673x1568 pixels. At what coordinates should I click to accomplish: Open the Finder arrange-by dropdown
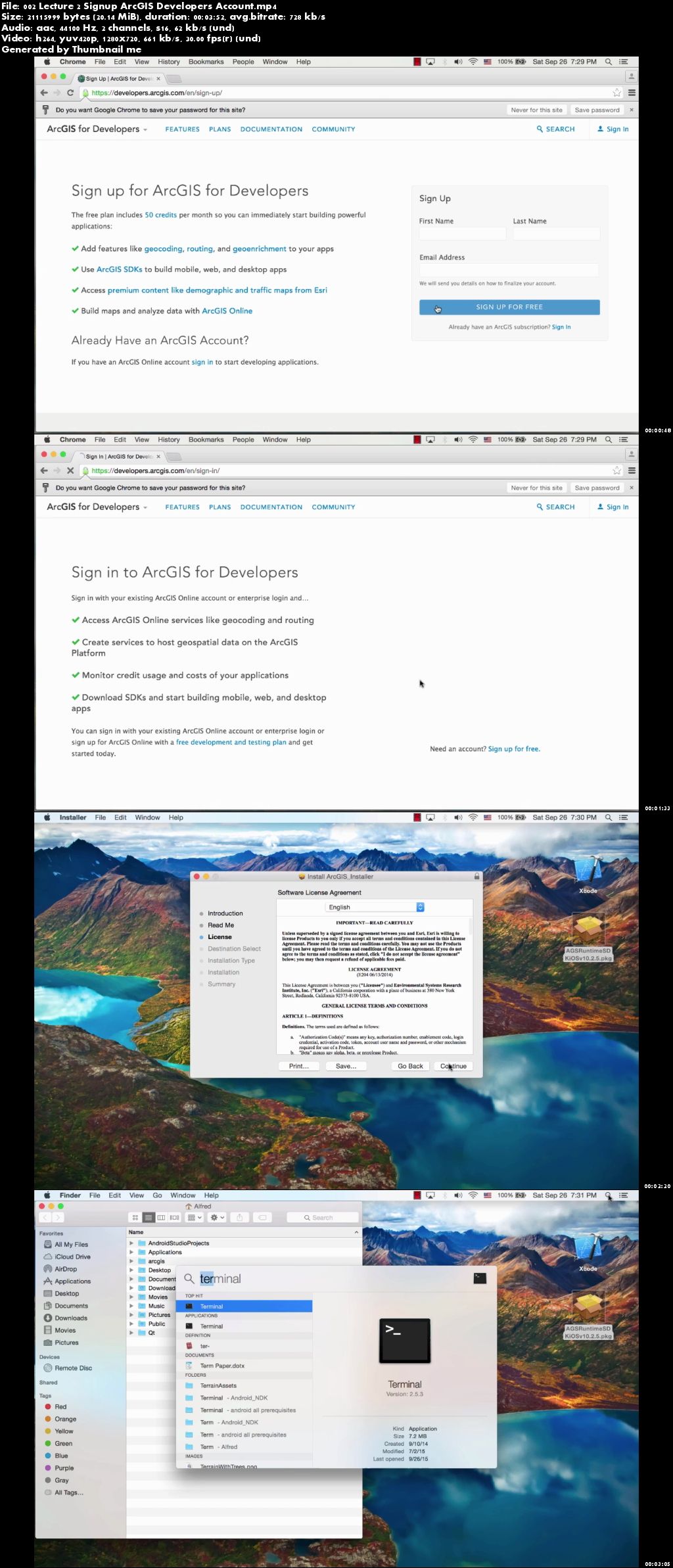[195, 1218]
